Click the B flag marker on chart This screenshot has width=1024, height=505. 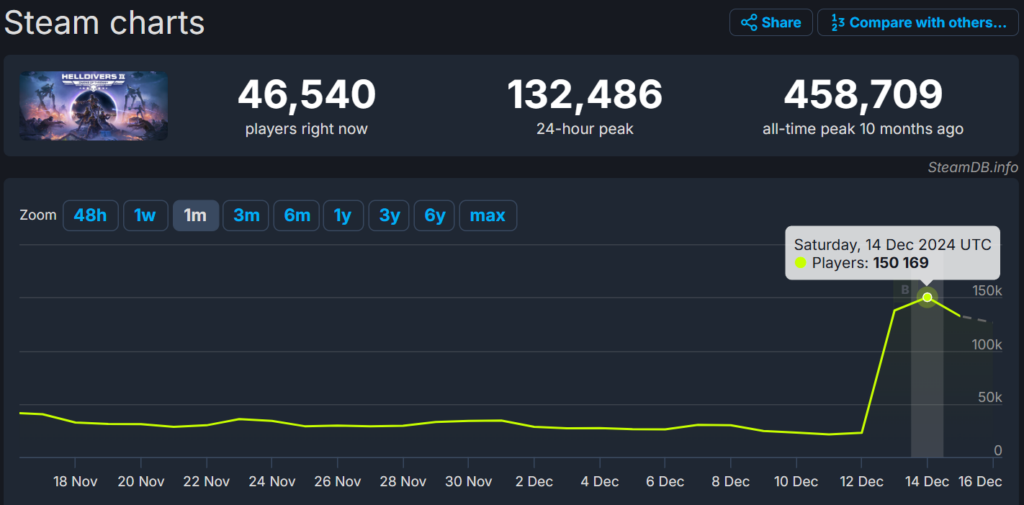click(904, 290)
